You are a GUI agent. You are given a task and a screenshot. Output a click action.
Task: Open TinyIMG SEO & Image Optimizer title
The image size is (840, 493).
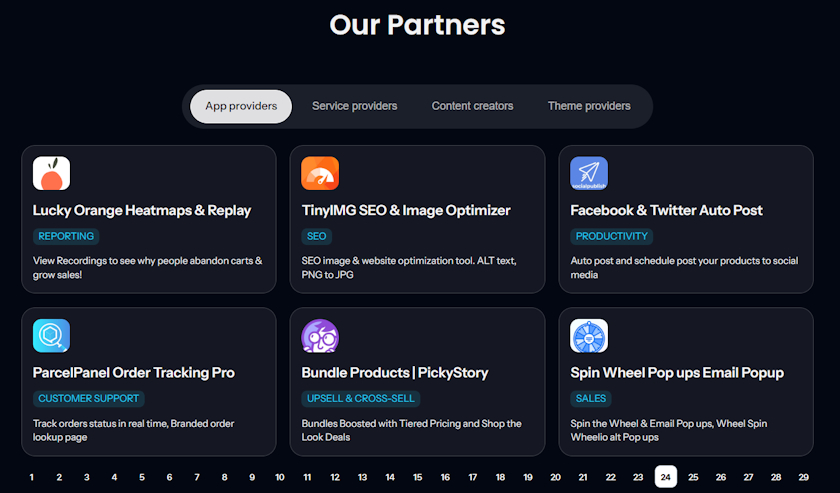coord(406,211)
